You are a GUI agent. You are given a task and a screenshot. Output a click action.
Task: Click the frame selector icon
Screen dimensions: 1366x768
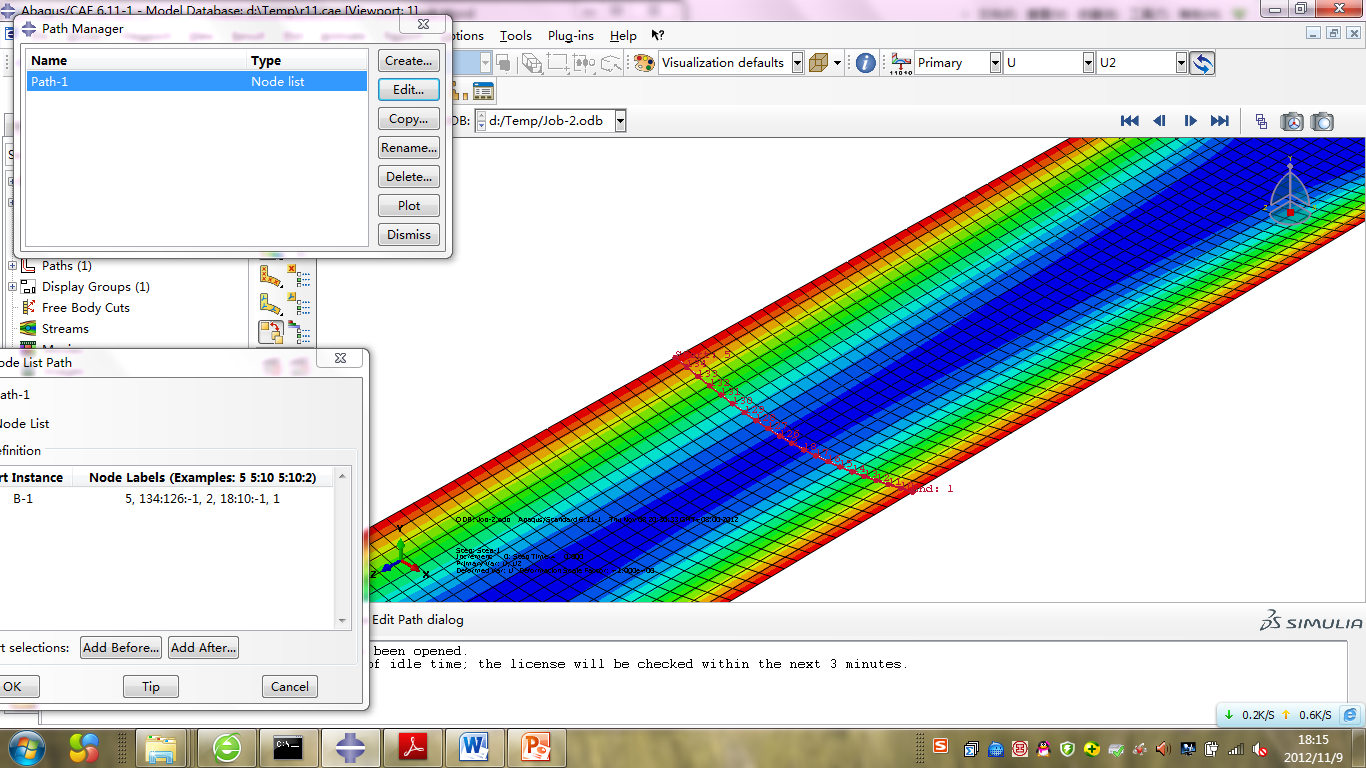[1261, 121]
